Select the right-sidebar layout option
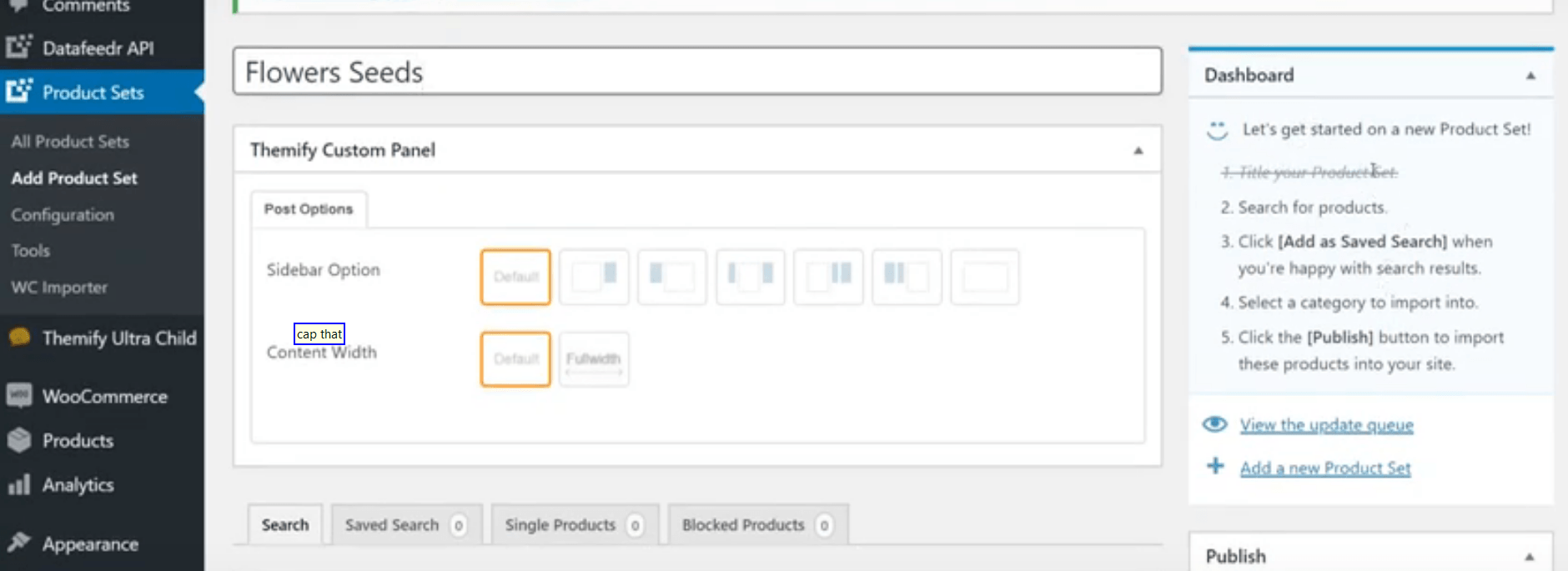The width and height of the screenshot is (1568, 571). click(x=594, y=277)
